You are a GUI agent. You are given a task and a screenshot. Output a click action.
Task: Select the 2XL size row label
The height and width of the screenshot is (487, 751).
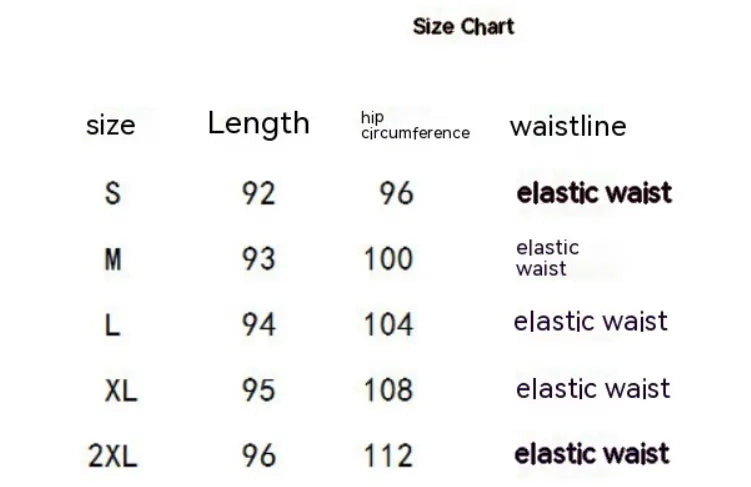click(113, 456)
